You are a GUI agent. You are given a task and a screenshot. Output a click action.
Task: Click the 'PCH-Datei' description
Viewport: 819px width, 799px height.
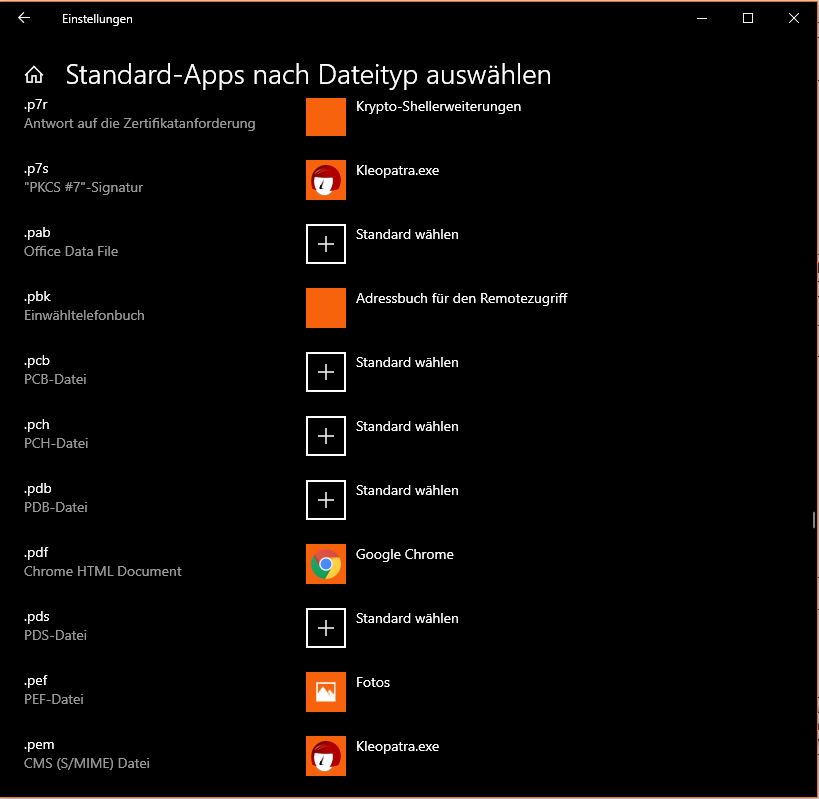click(56, 443)
